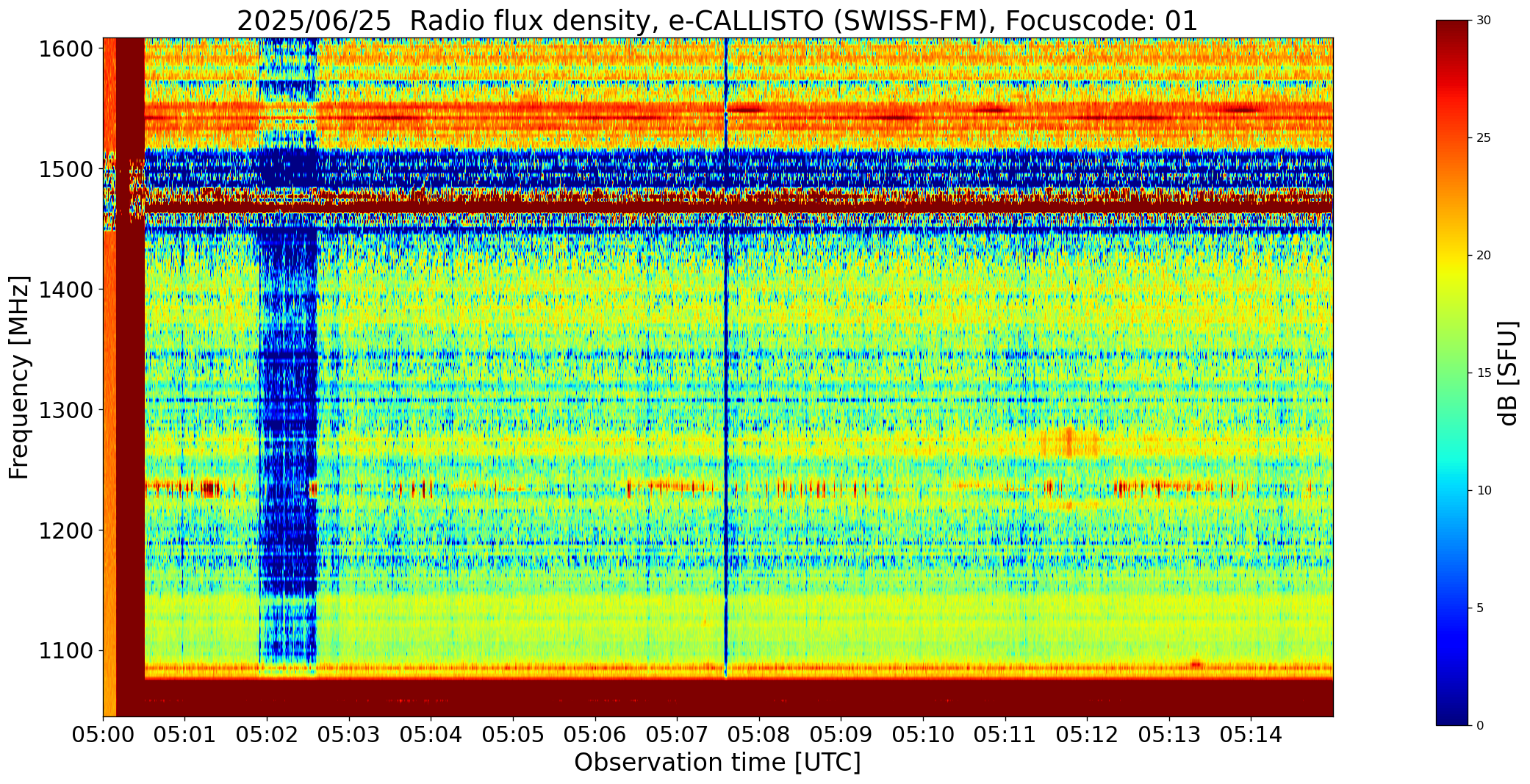Click the colorbar tick label 20
Image resolution: width=1530 pixels, height=784 pixels.
pyautogui.click(x=1484, y=256)
